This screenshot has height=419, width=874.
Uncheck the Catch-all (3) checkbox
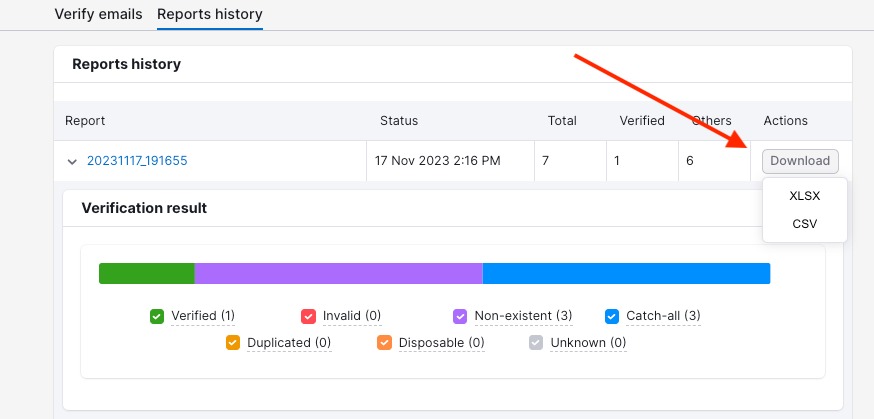pos(612,316)
